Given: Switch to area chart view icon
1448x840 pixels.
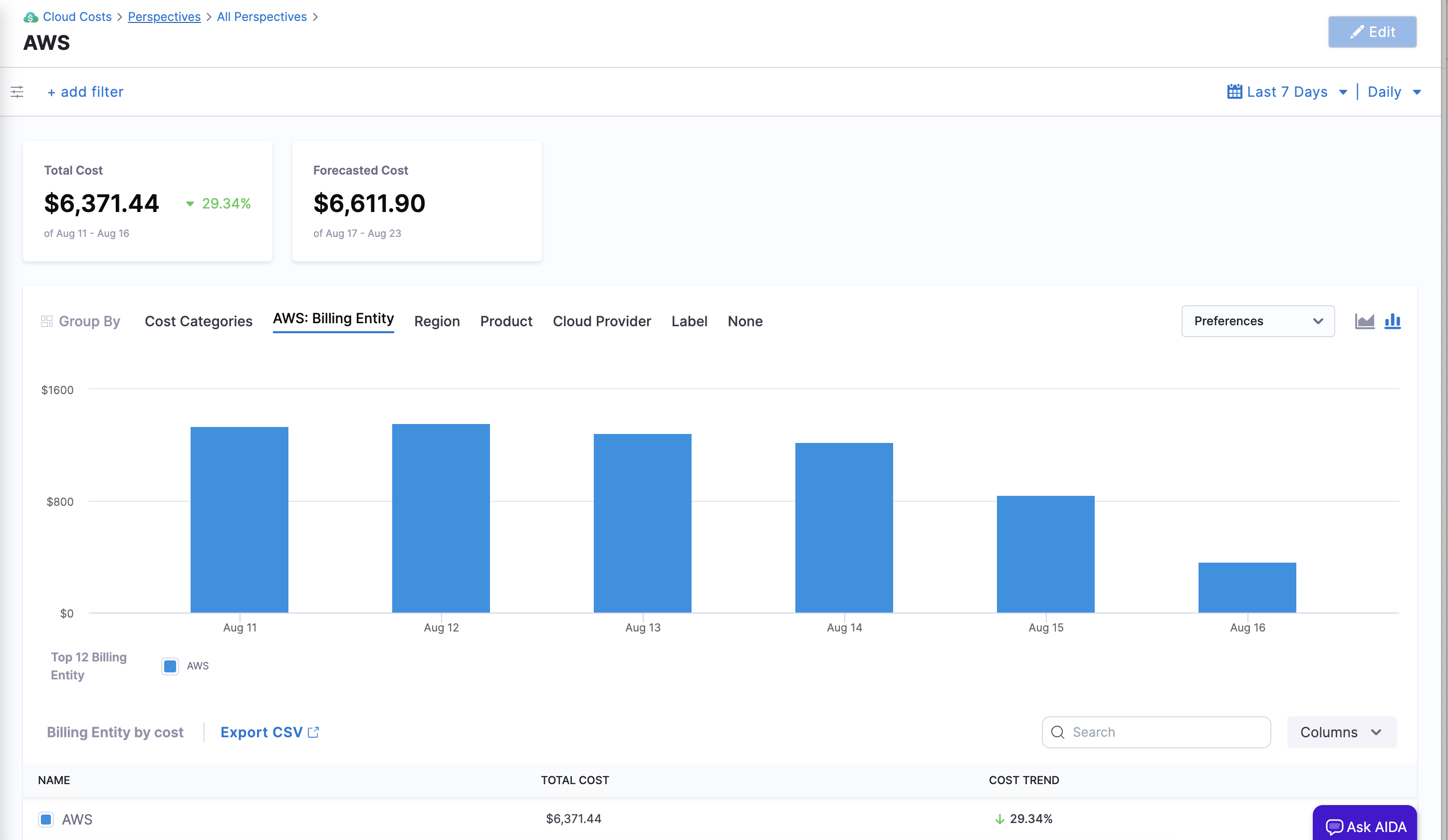Looking at the screenshot, I should 1365,321.
